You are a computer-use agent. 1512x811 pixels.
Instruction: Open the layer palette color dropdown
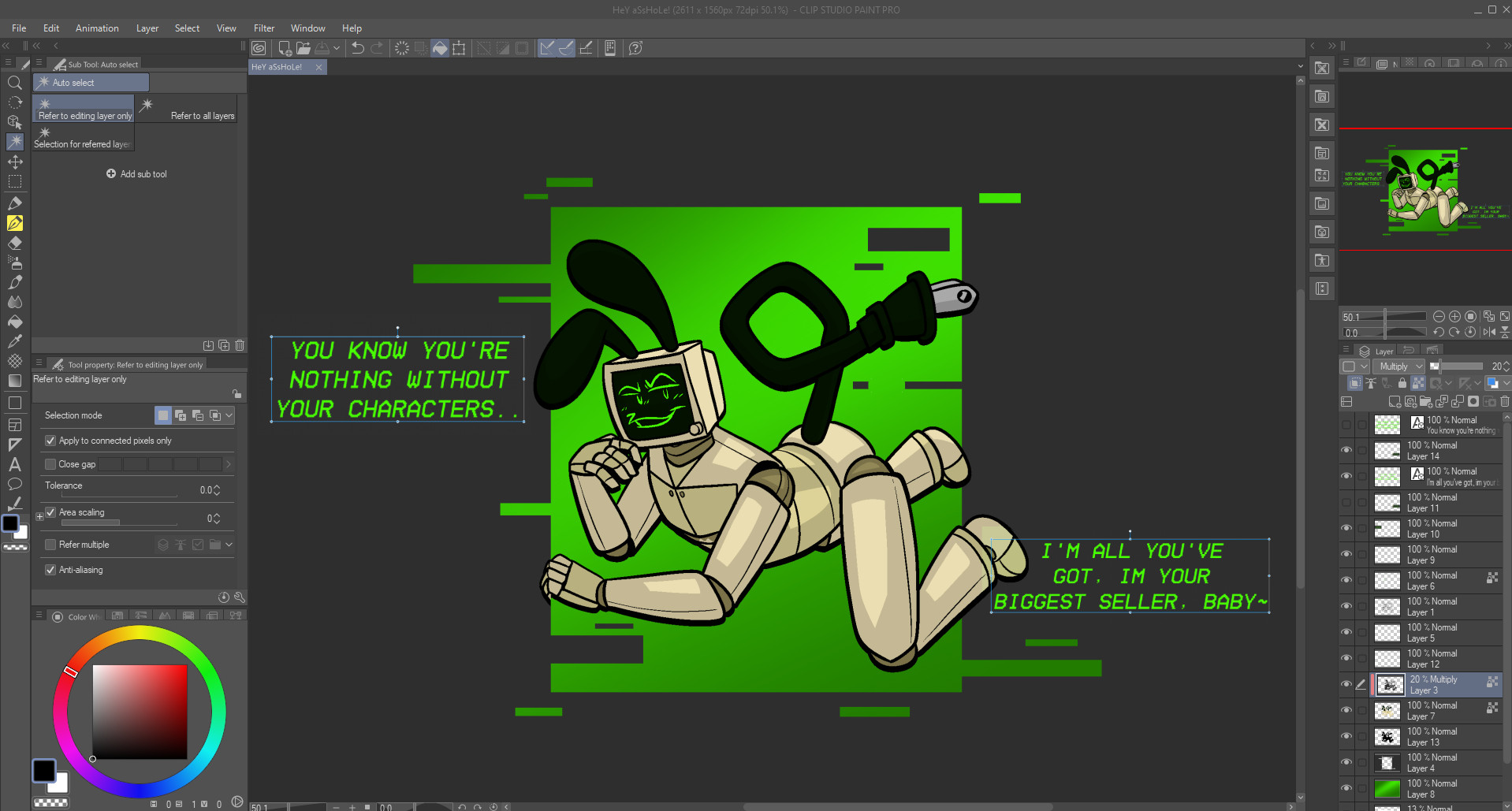[x=1355, y=366]
